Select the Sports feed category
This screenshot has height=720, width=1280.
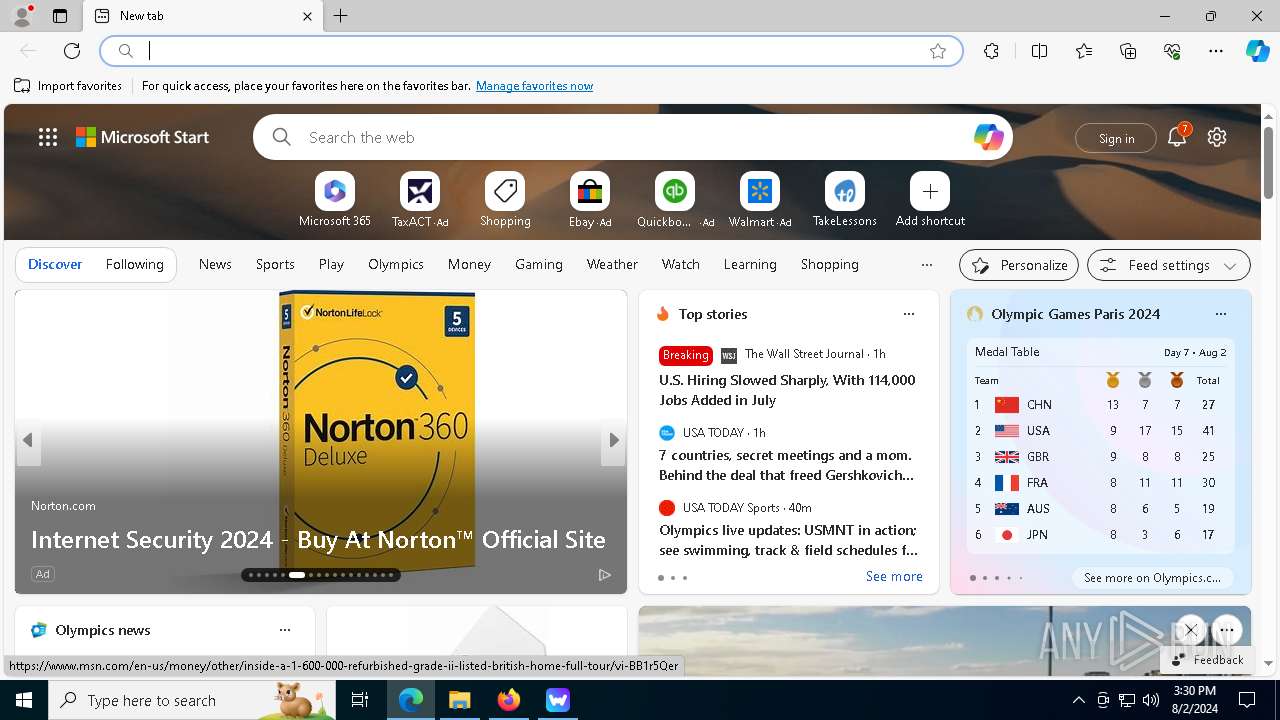coord(275,264)
